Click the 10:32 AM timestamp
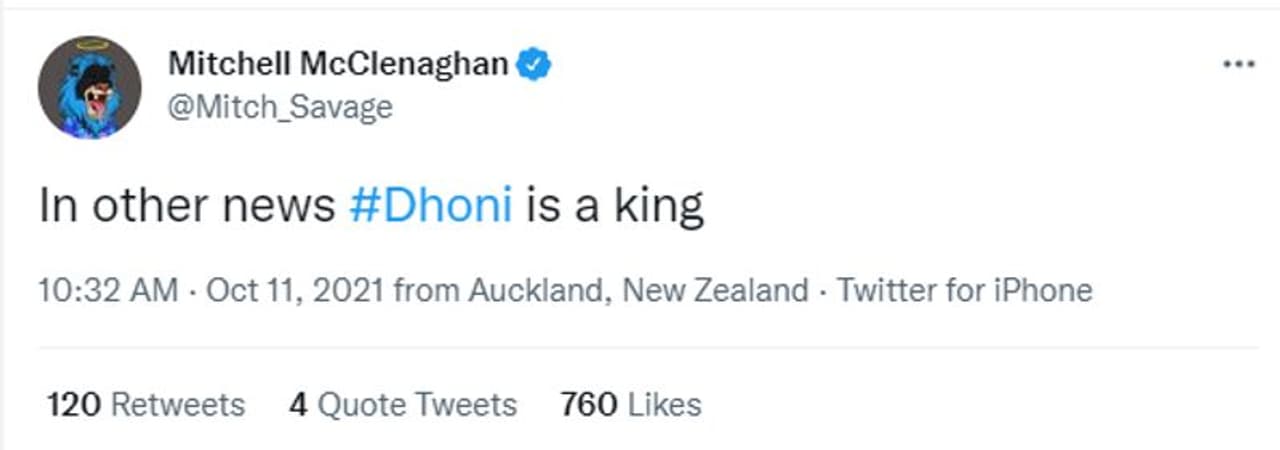Viewport: 1280px width, 450px height. tap(108, 291)
